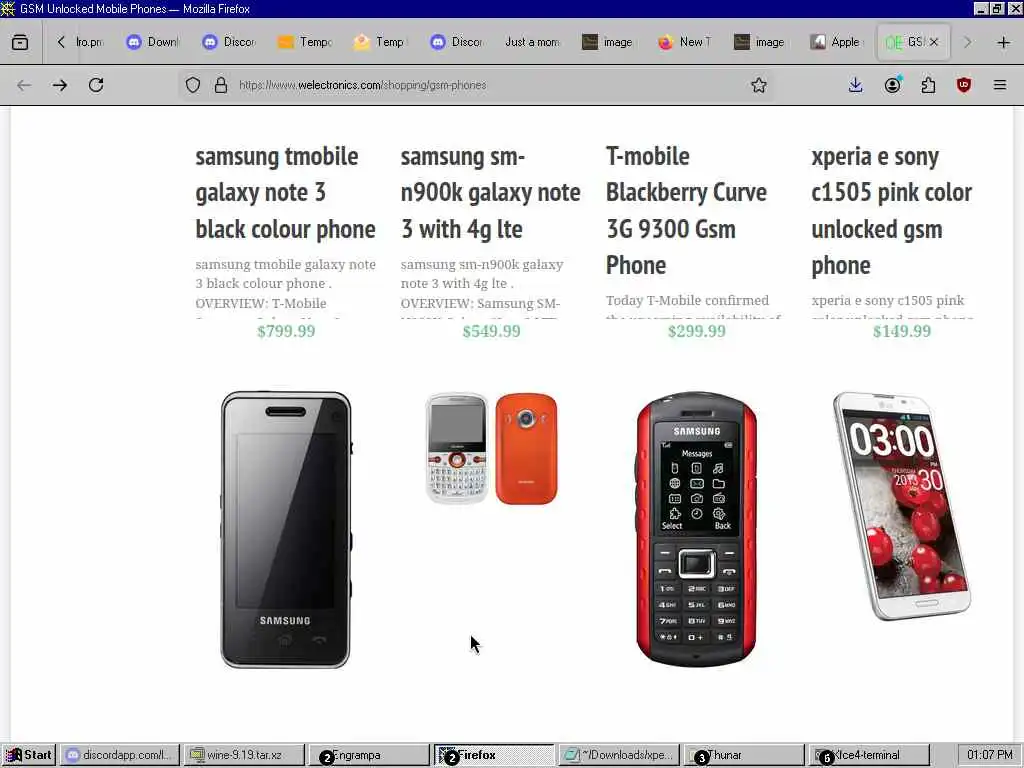Open samsung tmobile galaxy note 3 black title
This screenshot has height=768, width=1024.
click(285, 193)
